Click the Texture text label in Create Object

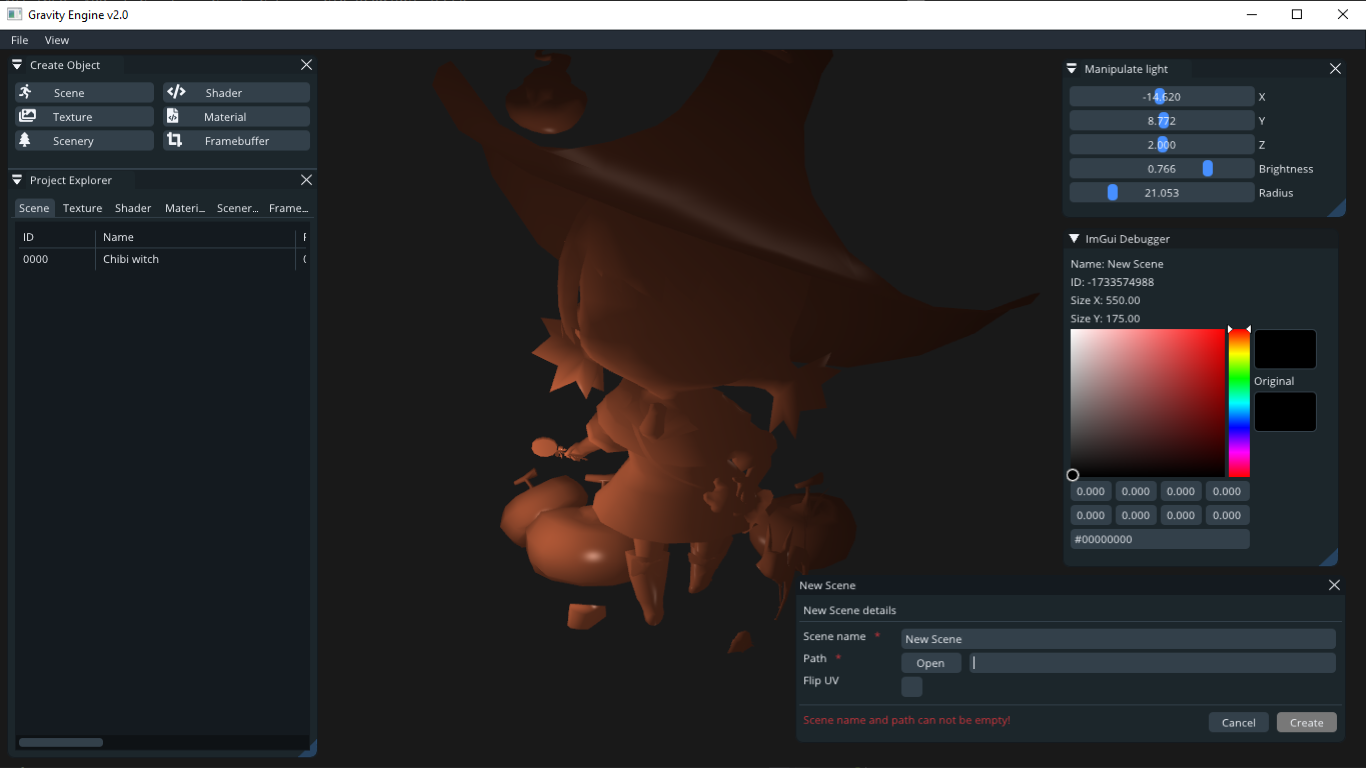pos(72,117)
